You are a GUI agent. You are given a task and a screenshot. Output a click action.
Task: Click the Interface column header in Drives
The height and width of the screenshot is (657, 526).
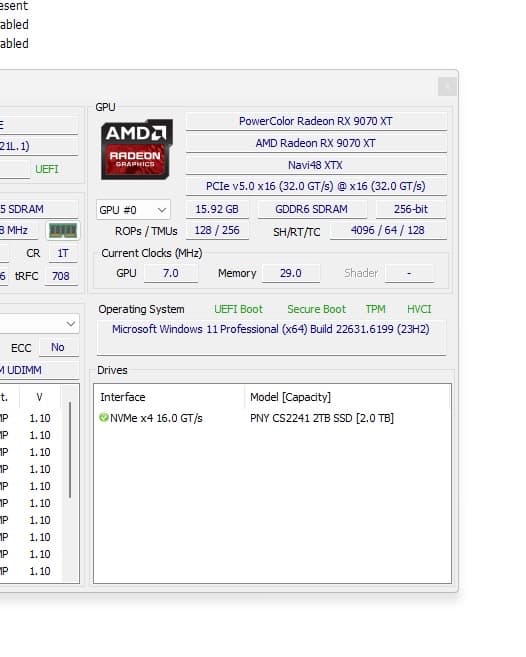(168, 397)
